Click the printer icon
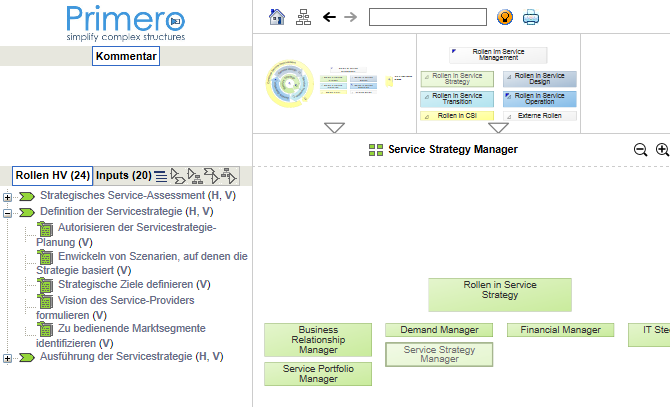670x407 pixels. point(531,17)
